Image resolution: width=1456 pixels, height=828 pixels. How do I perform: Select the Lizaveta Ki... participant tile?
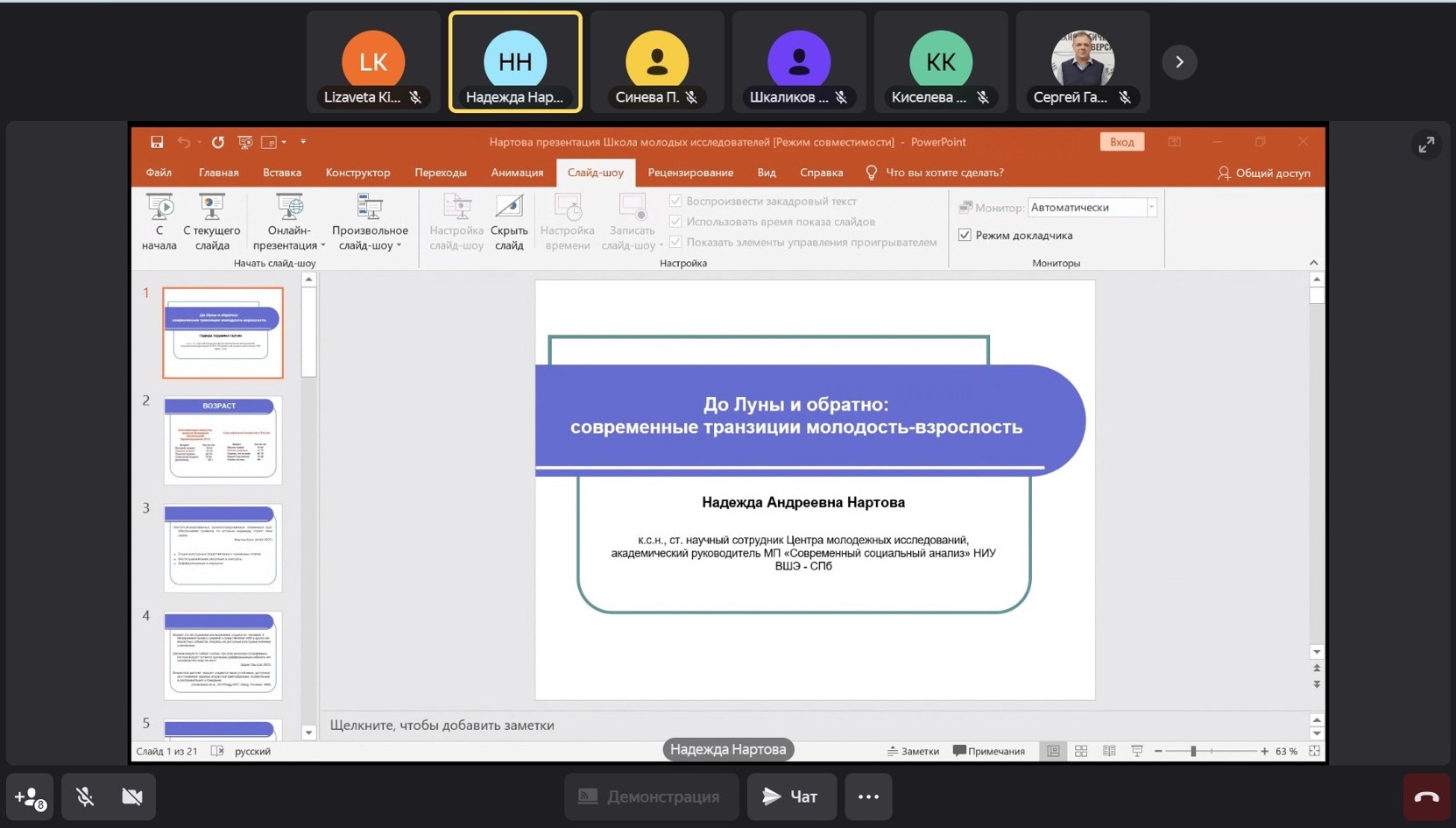pyautogui.click(x=373, y=61)
